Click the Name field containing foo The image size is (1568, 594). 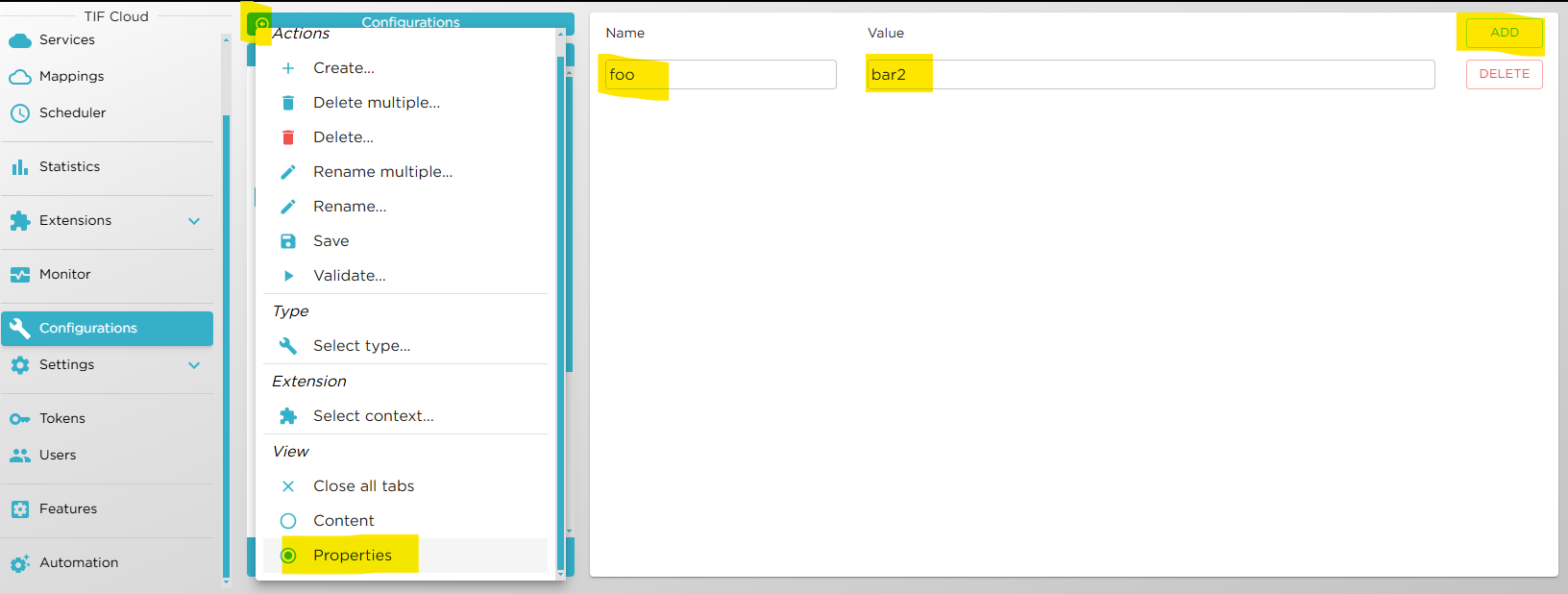pos(721,75)
